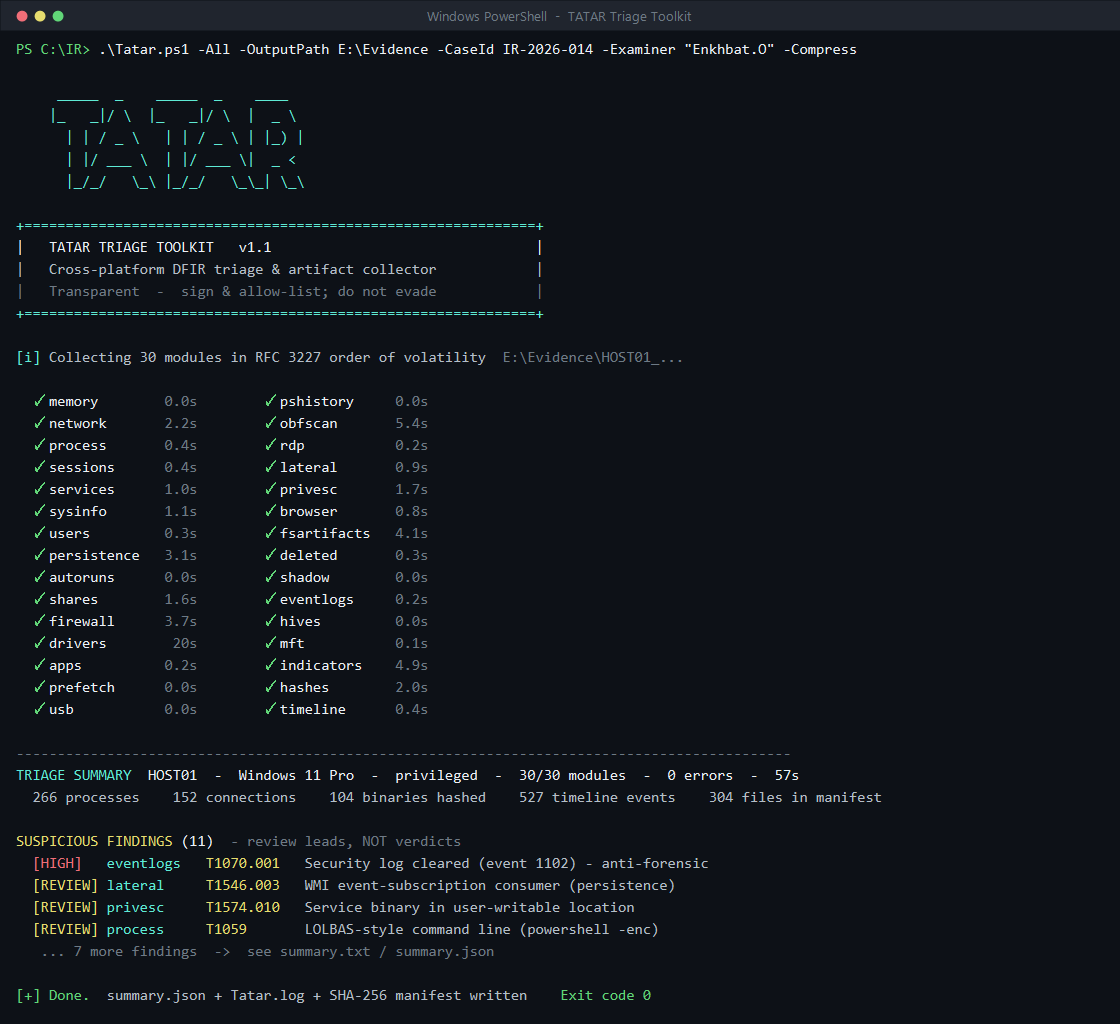Click the 'T1070.001' technique ID
This screenshot has height=1024, width=1120.
click(243, 863)
